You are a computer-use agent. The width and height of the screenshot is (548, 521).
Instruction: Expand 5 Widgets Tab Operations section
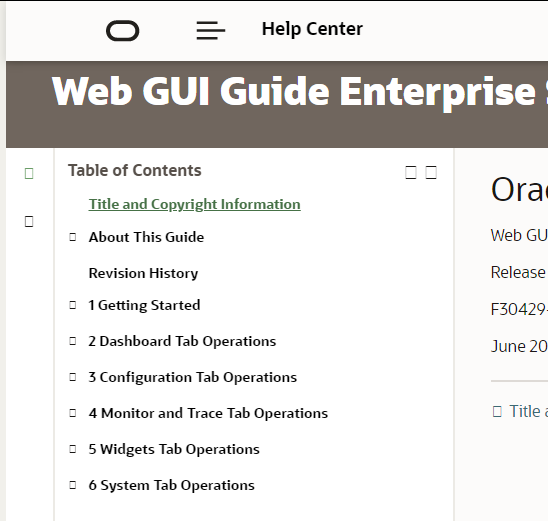[73, 449]
